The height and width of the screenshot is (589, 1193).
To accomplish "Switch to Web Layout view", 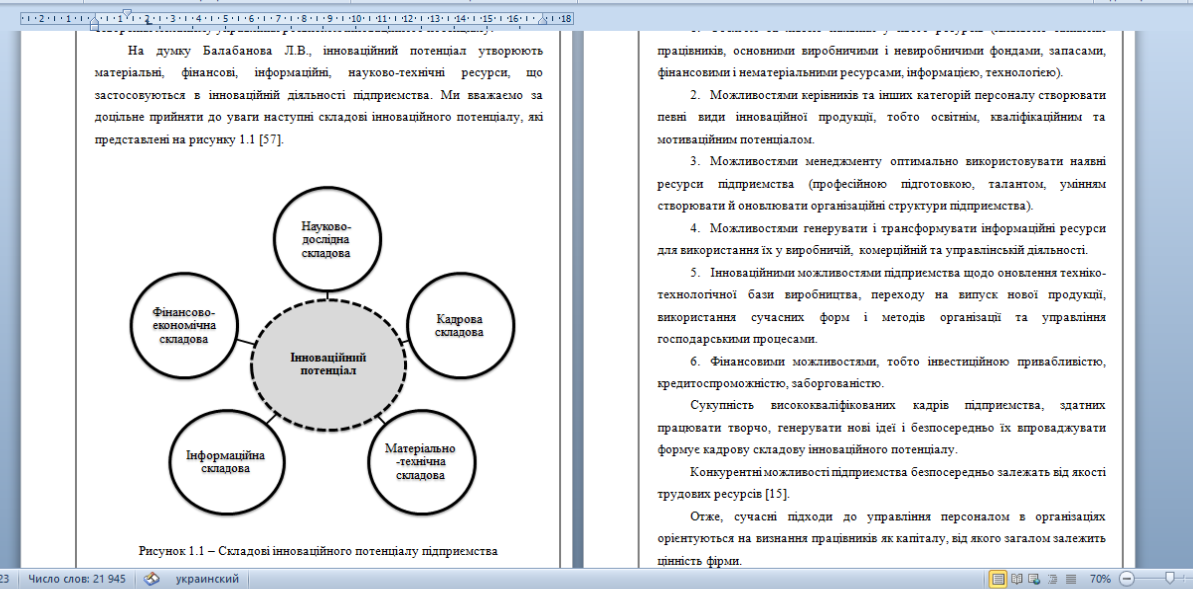I will (x=1033, y=579).
